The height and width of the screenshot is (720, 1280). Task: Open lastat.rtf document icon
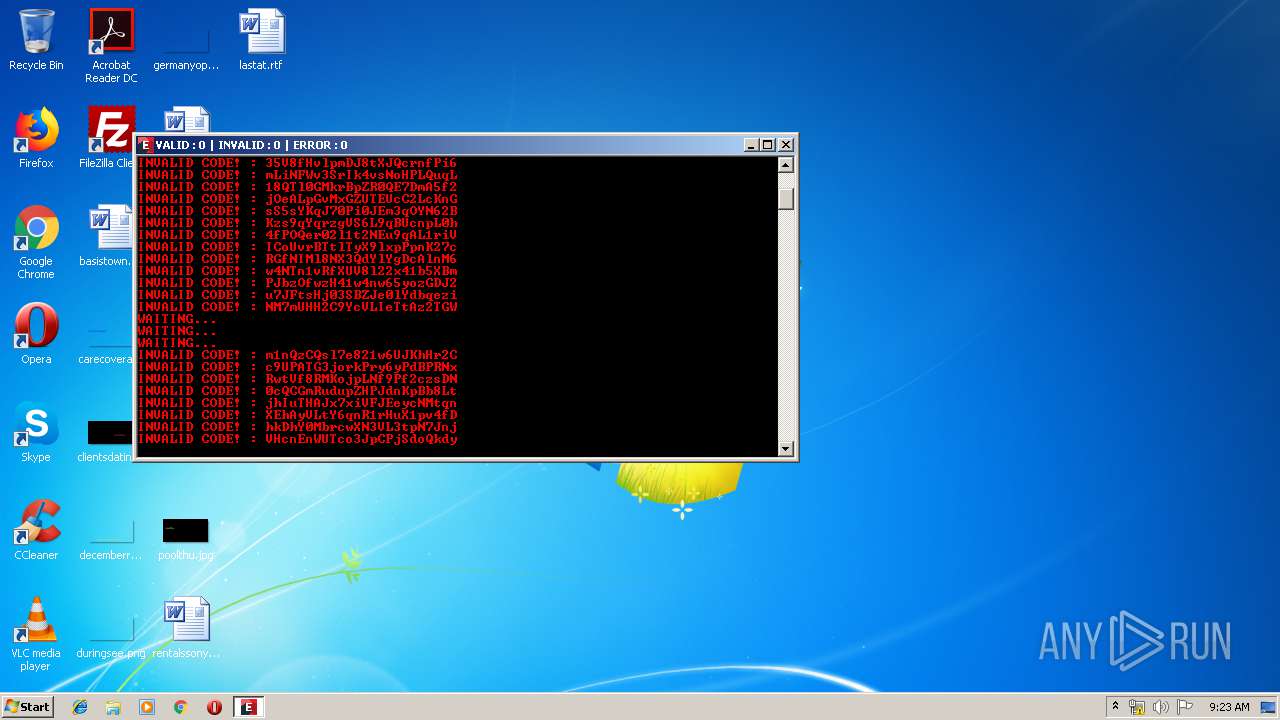(x=261, y=40)
